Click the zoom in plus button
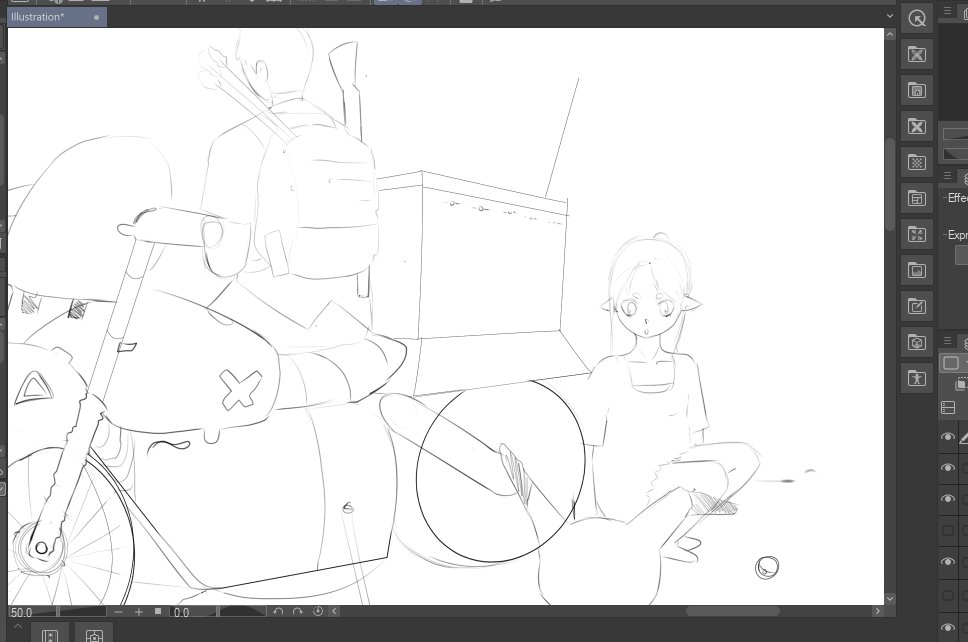This screenshot has height=642, width=968. pos(139,612)
